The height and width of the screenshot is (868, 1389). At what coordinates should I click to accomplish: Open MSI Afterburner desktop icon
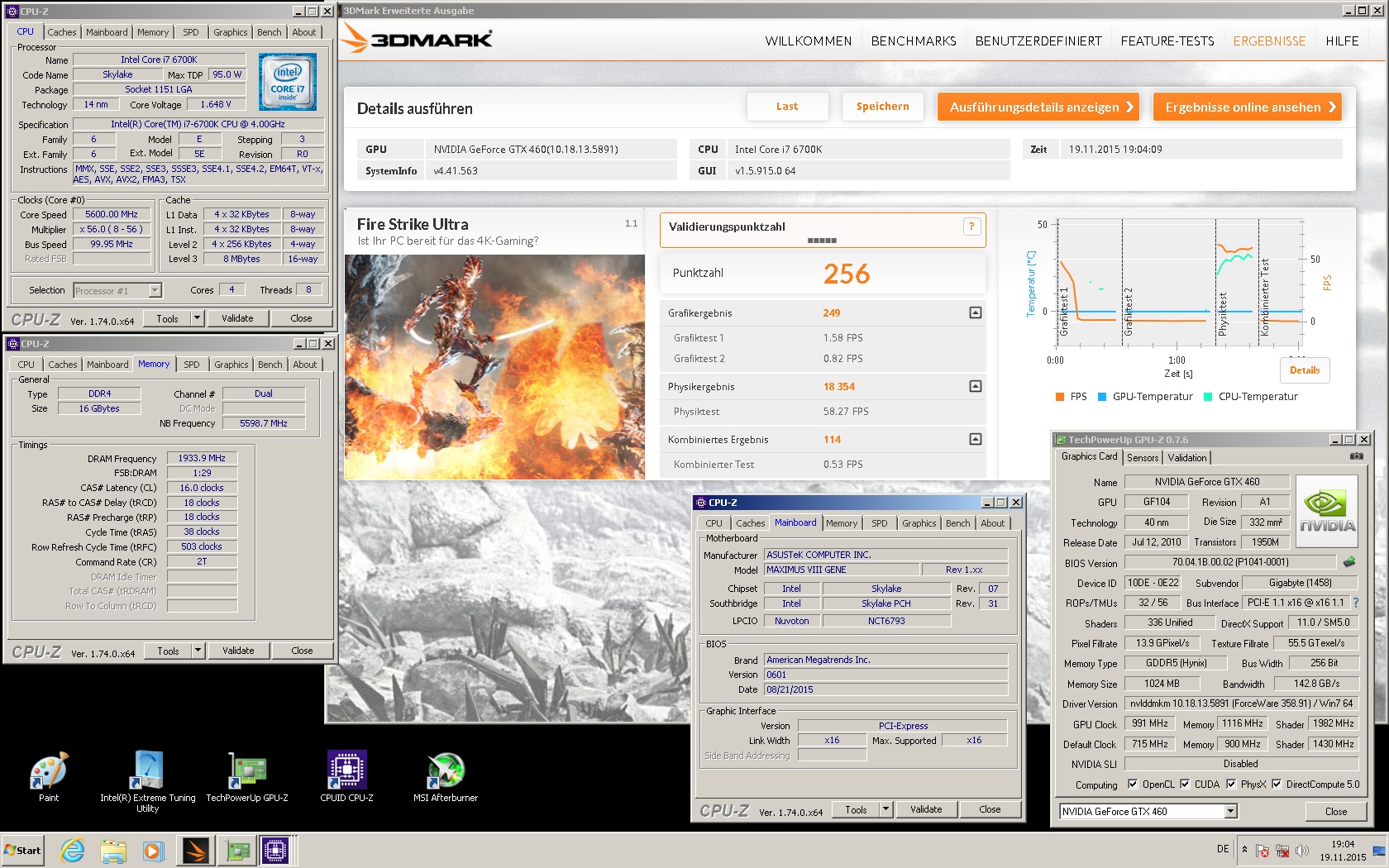446,777
